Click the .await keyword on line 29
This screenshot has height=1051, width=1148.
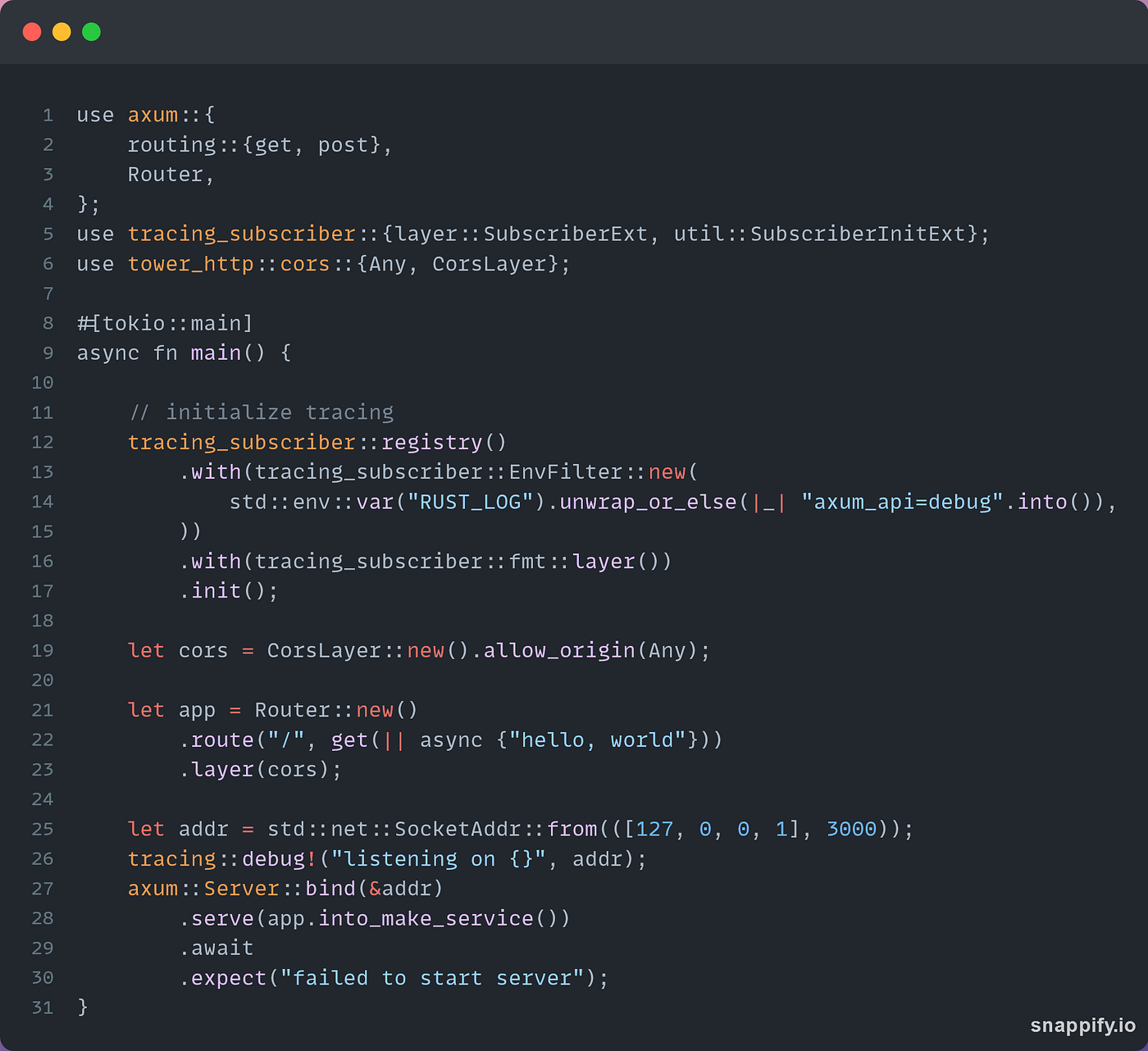pyautogui.click(x=216, y=948)
